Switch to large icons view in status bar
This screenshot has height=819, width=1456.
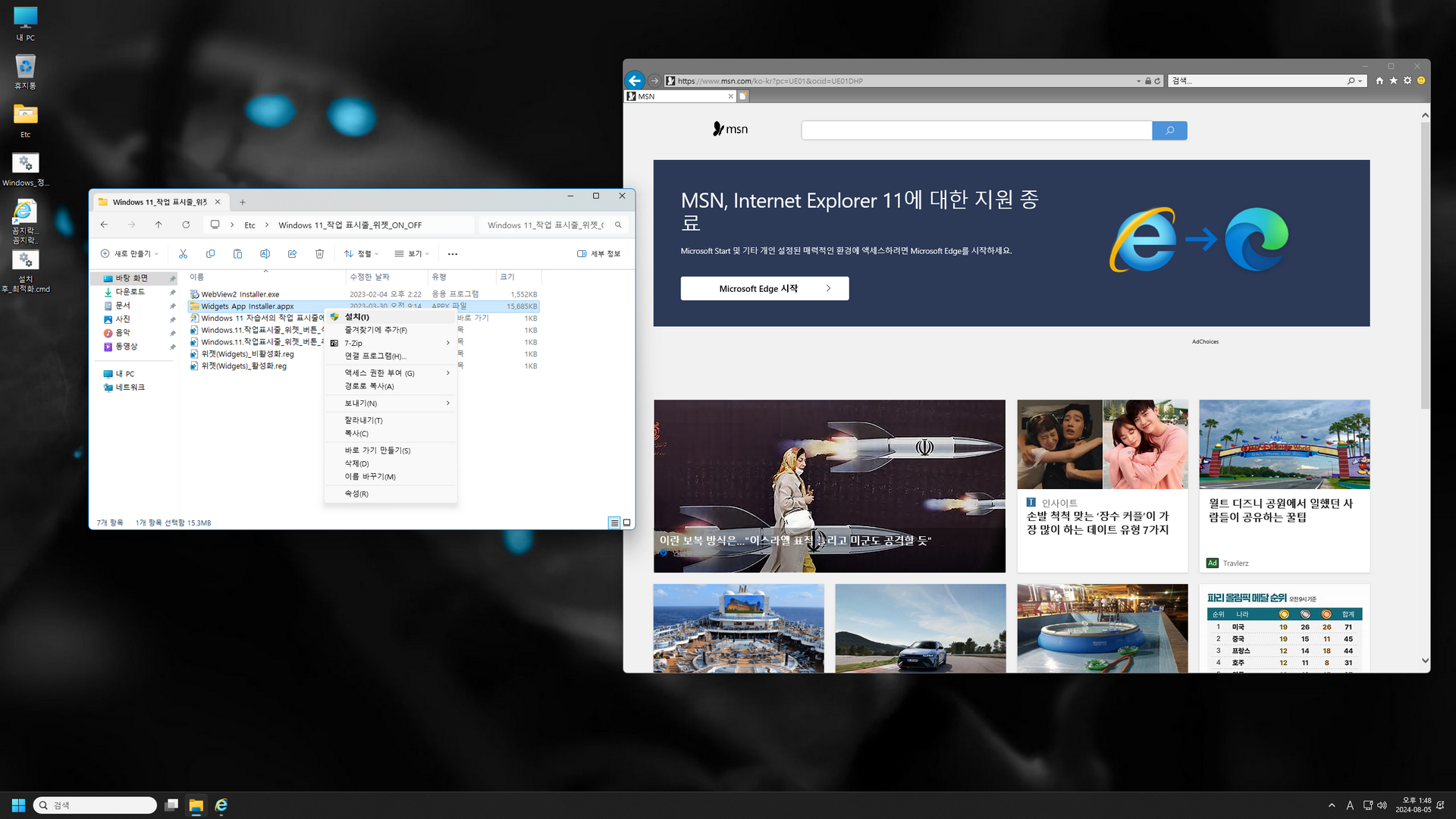click(x=626, y=522)
